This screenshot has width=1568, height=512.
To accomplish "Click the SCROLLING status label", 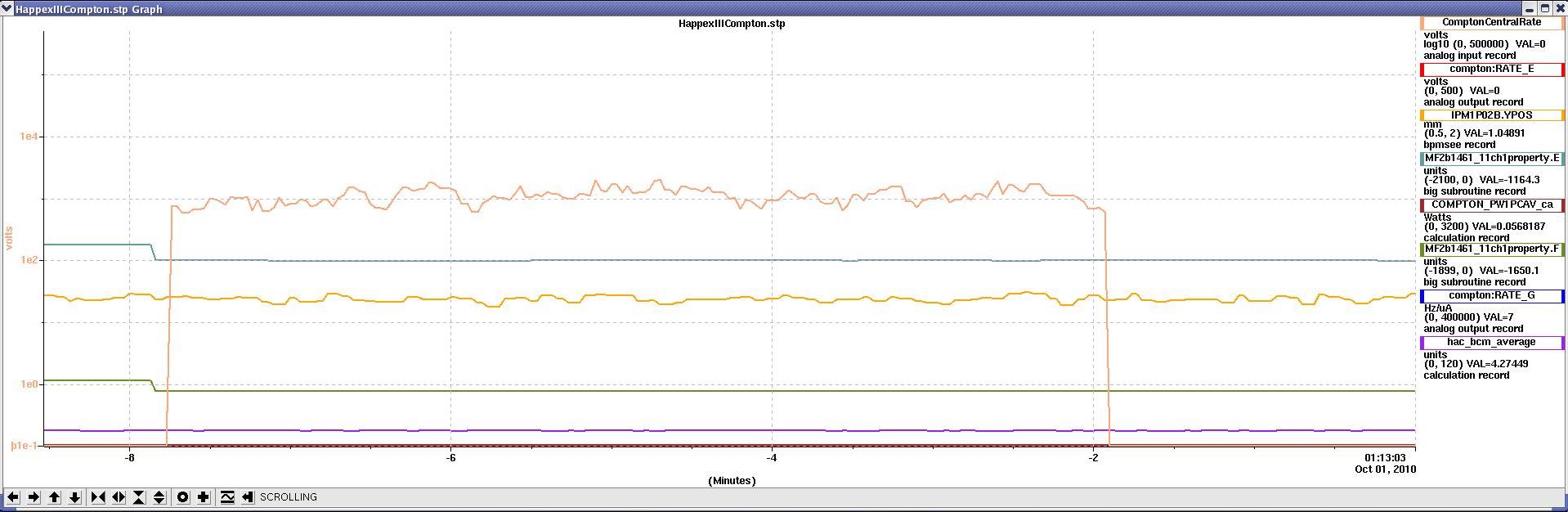I will (289, 497).
